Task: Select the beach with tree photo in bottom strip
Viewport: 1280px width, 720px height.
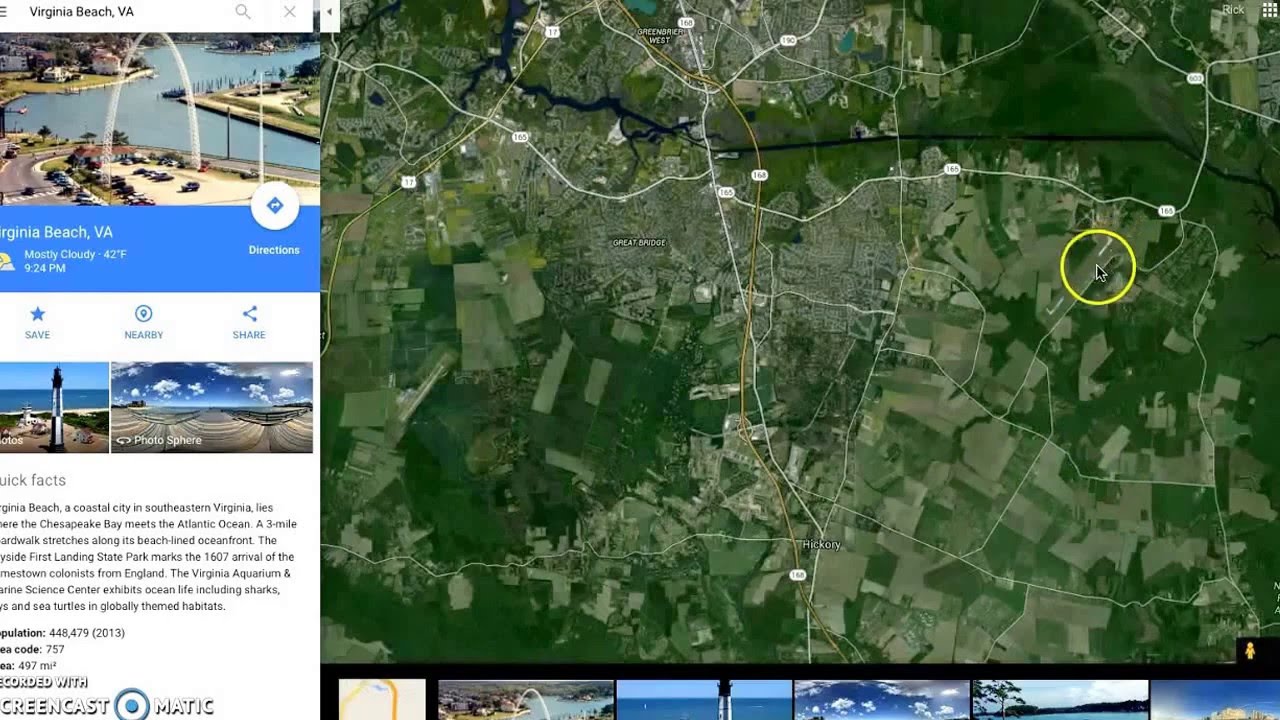Action: tap(1060, 699)
